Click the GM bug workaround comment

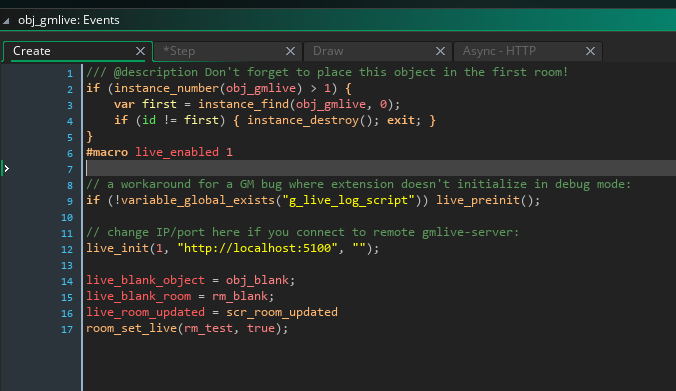click(x=359, y=185)
